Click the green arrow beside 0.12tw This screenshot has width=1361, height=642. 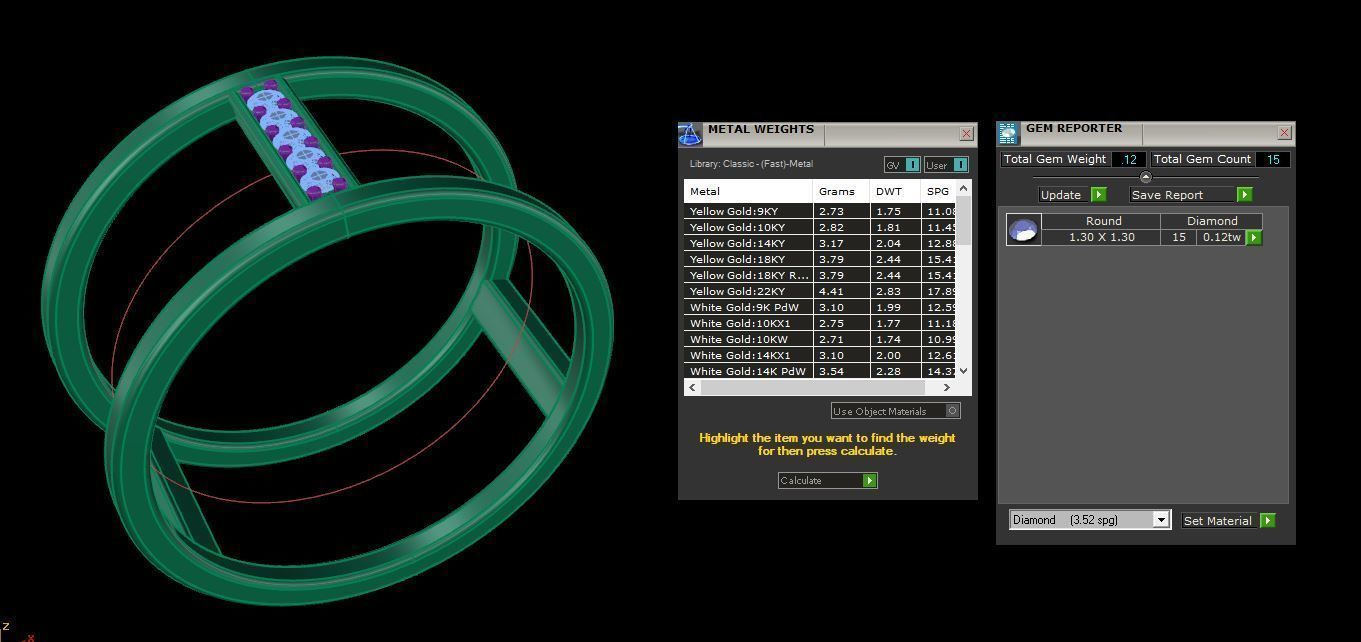1254,238
